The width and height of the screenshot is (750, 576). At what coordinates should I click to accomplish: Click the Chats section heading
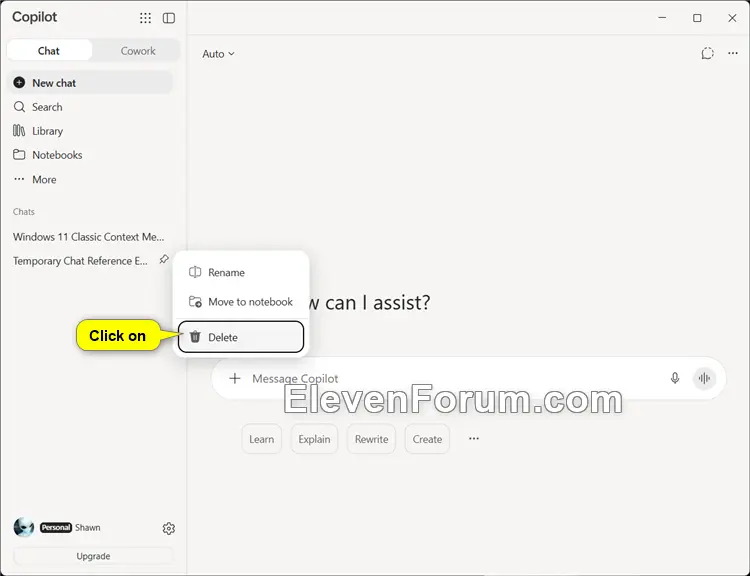coord(24,211)
